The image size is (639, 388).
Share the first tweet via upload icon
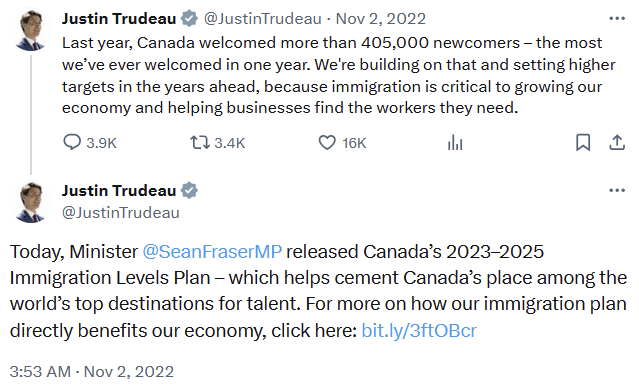click(617, 143)
